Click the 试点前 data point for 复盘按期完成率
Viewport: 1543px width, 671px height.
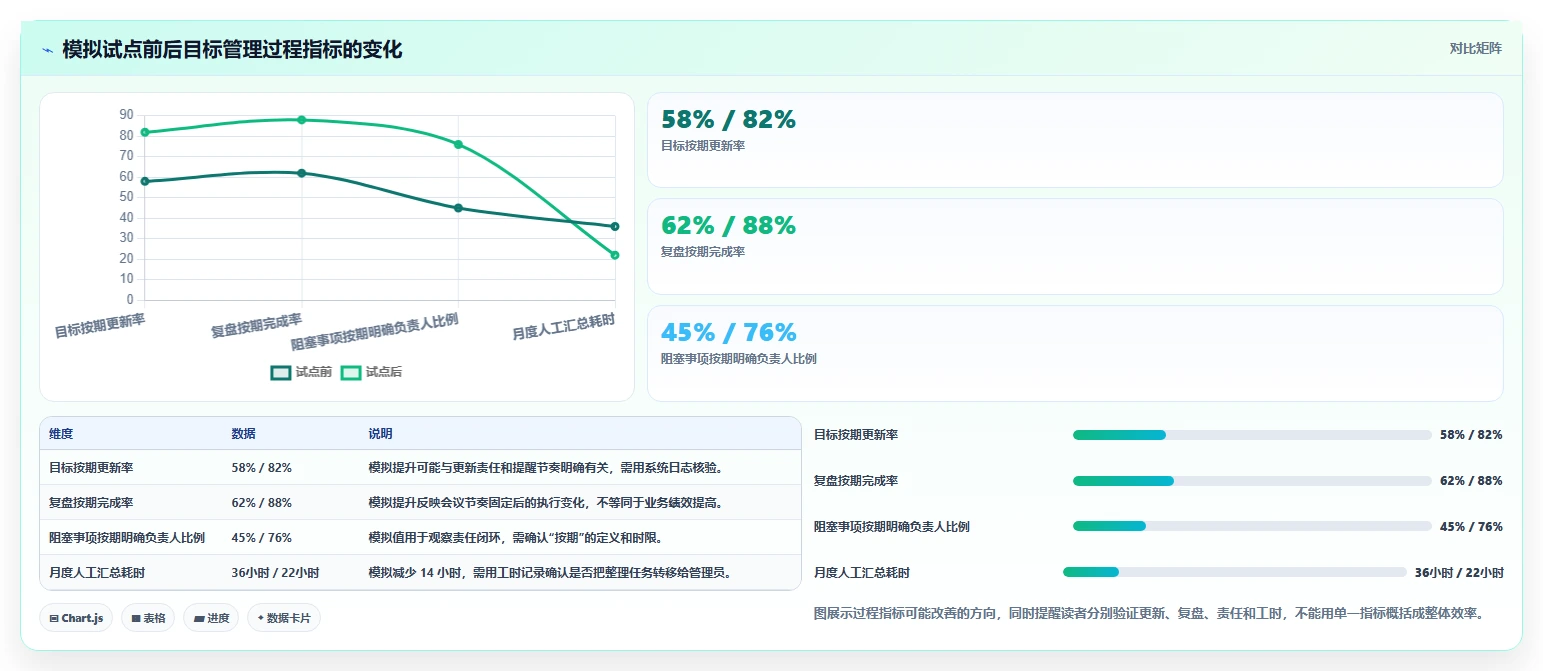pos(302,173)
